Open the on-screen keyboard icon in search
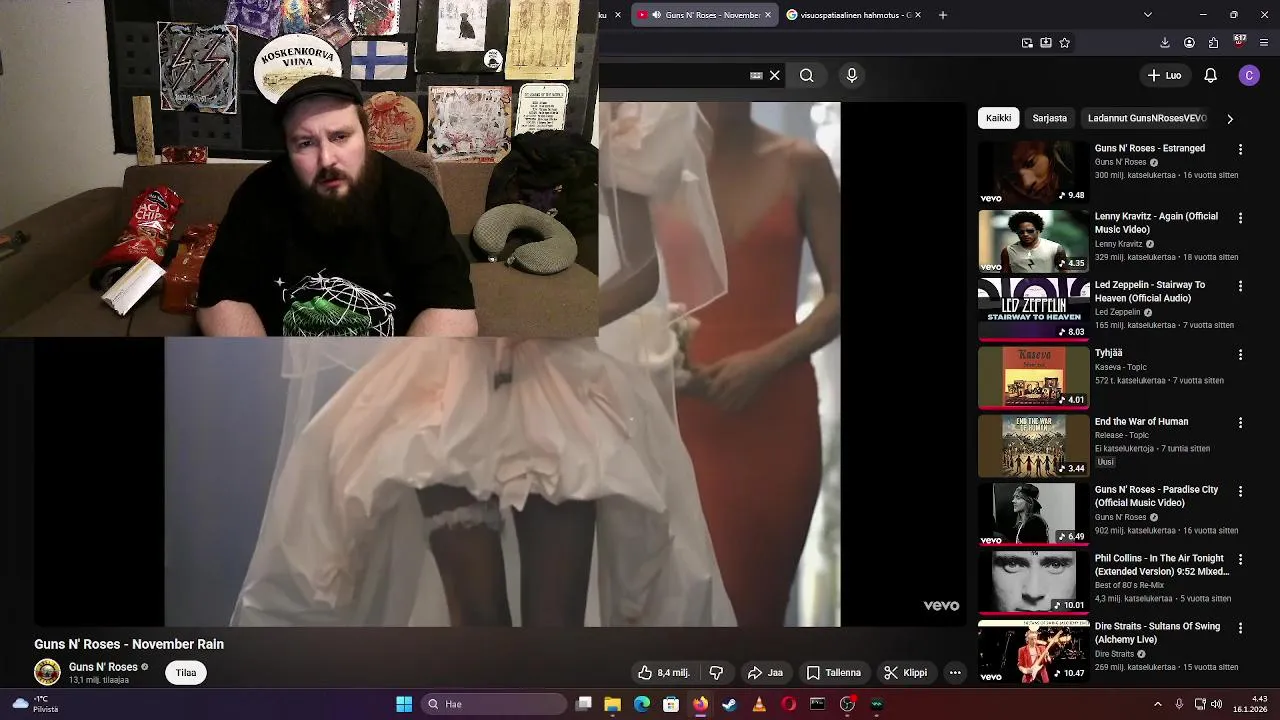Viewport: 1280px width, 720px height. (756, 75)
